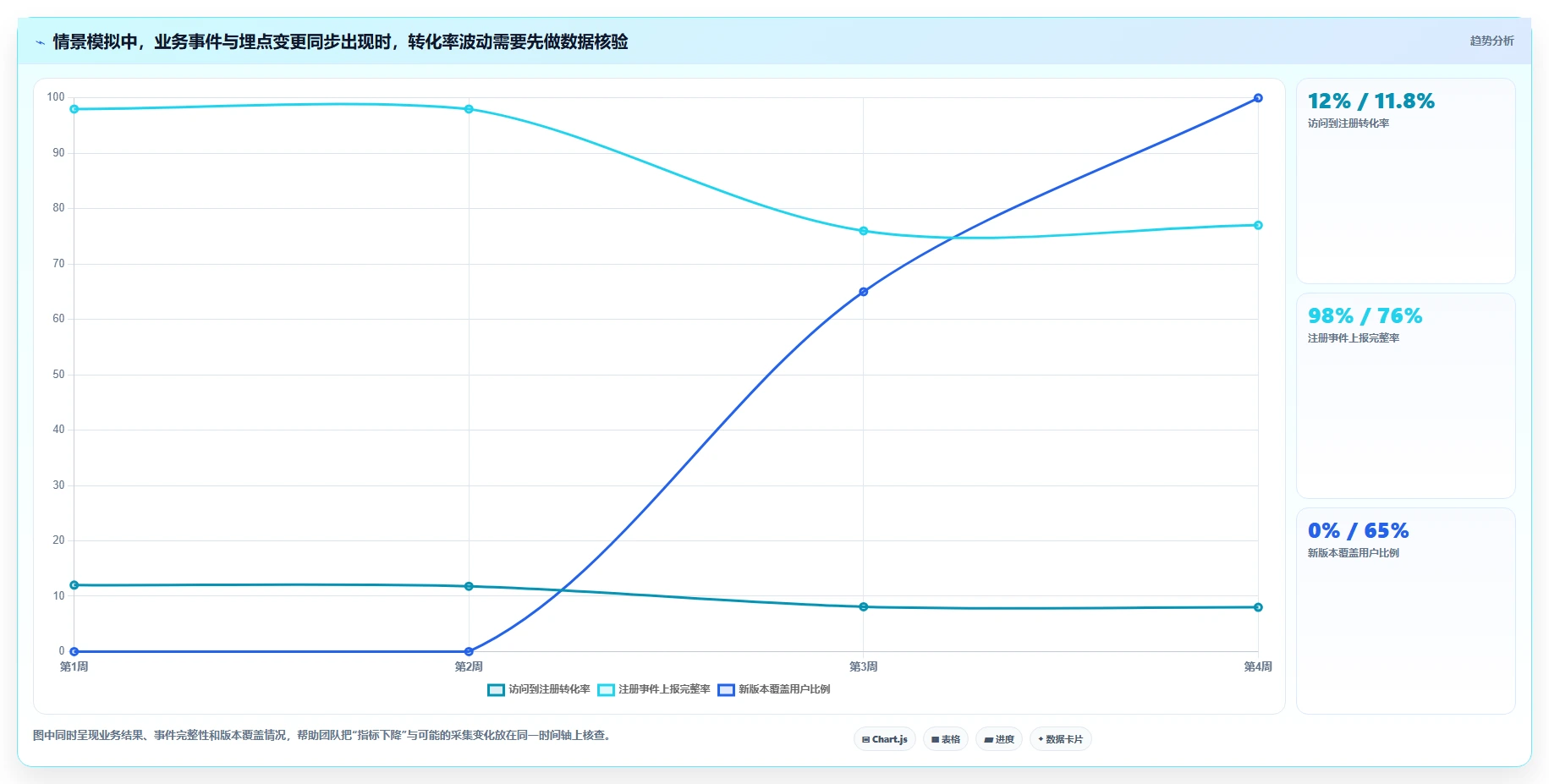Select the 第2周 point on 访问到注册转化率 line
The height and width of the screenshot is (784, 1549).
[x=469, y=586]
